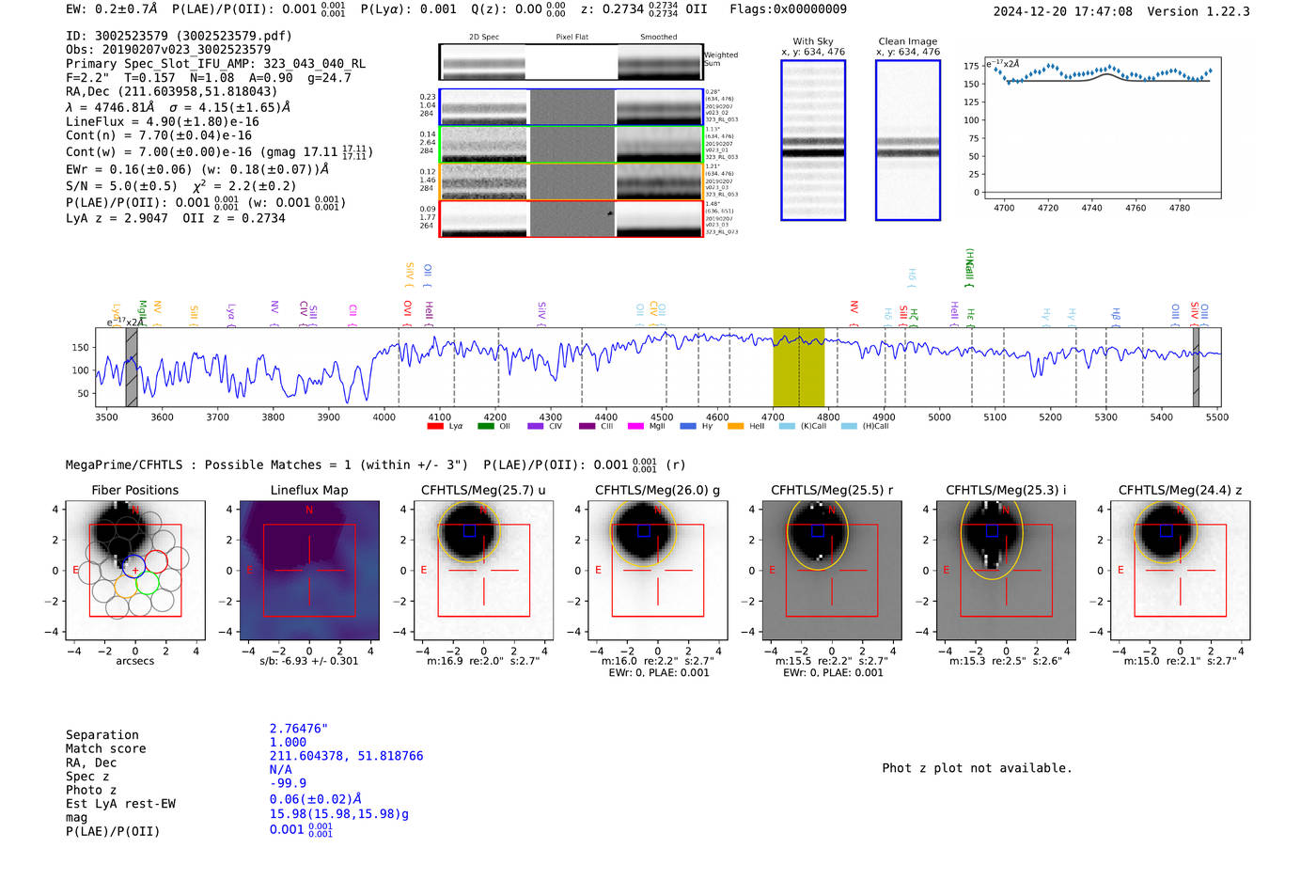Click the yellow highlighted band in spectrum

[x=798, y=367]
